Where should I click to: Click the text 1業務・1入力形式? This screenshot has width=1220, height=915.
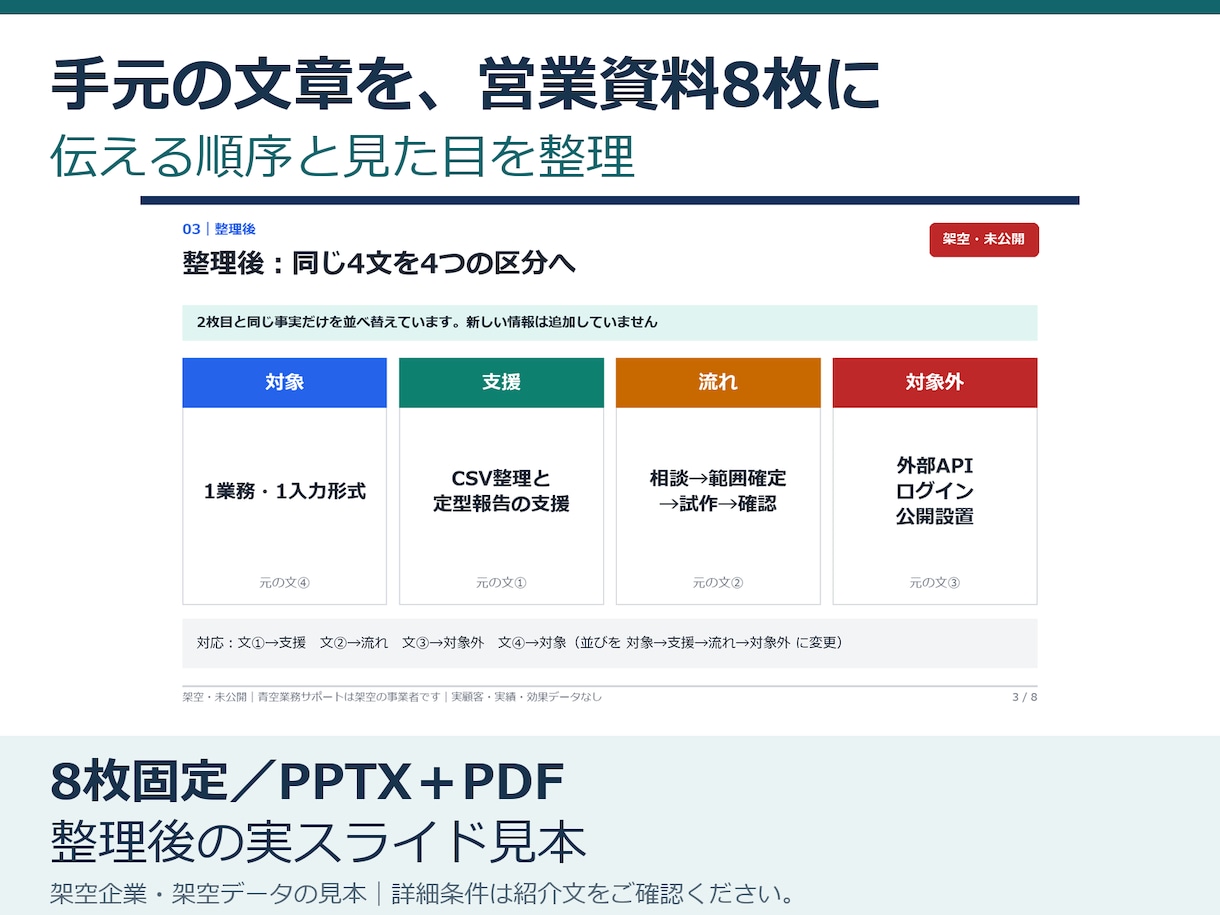click(285, 491)
